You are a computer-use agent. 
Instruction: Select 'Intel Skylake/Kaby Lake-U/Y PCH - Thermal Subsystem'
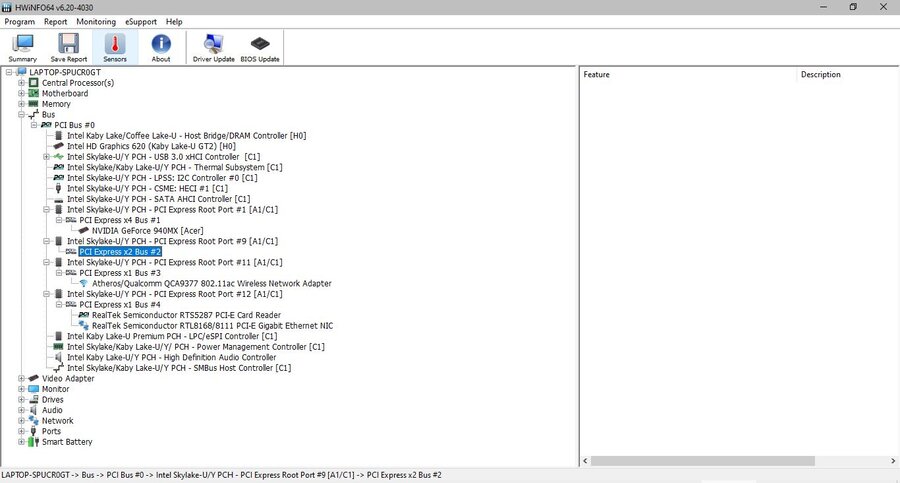point(174,167)
